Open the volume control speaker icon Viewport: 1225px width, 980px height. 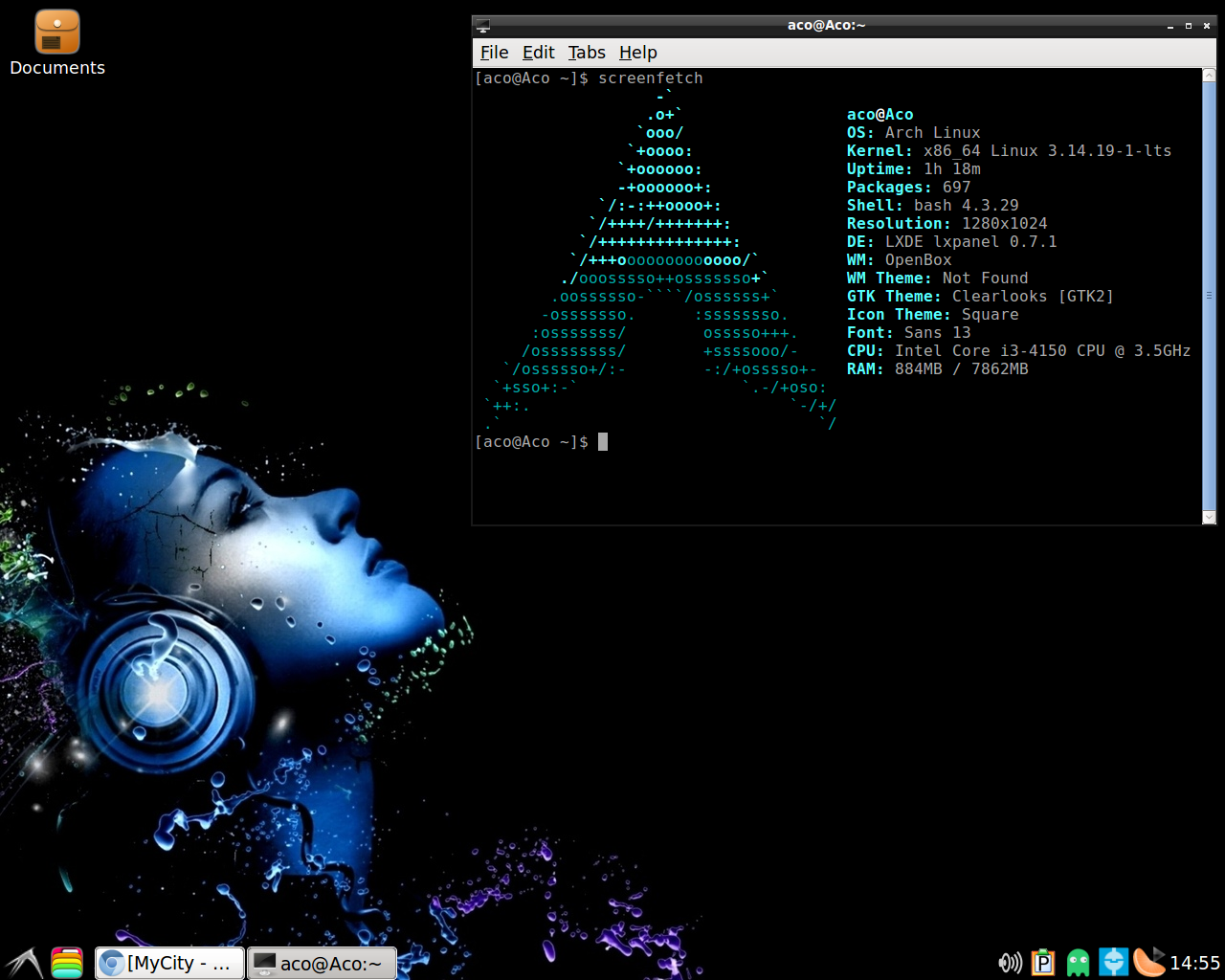pos(1010,963)
